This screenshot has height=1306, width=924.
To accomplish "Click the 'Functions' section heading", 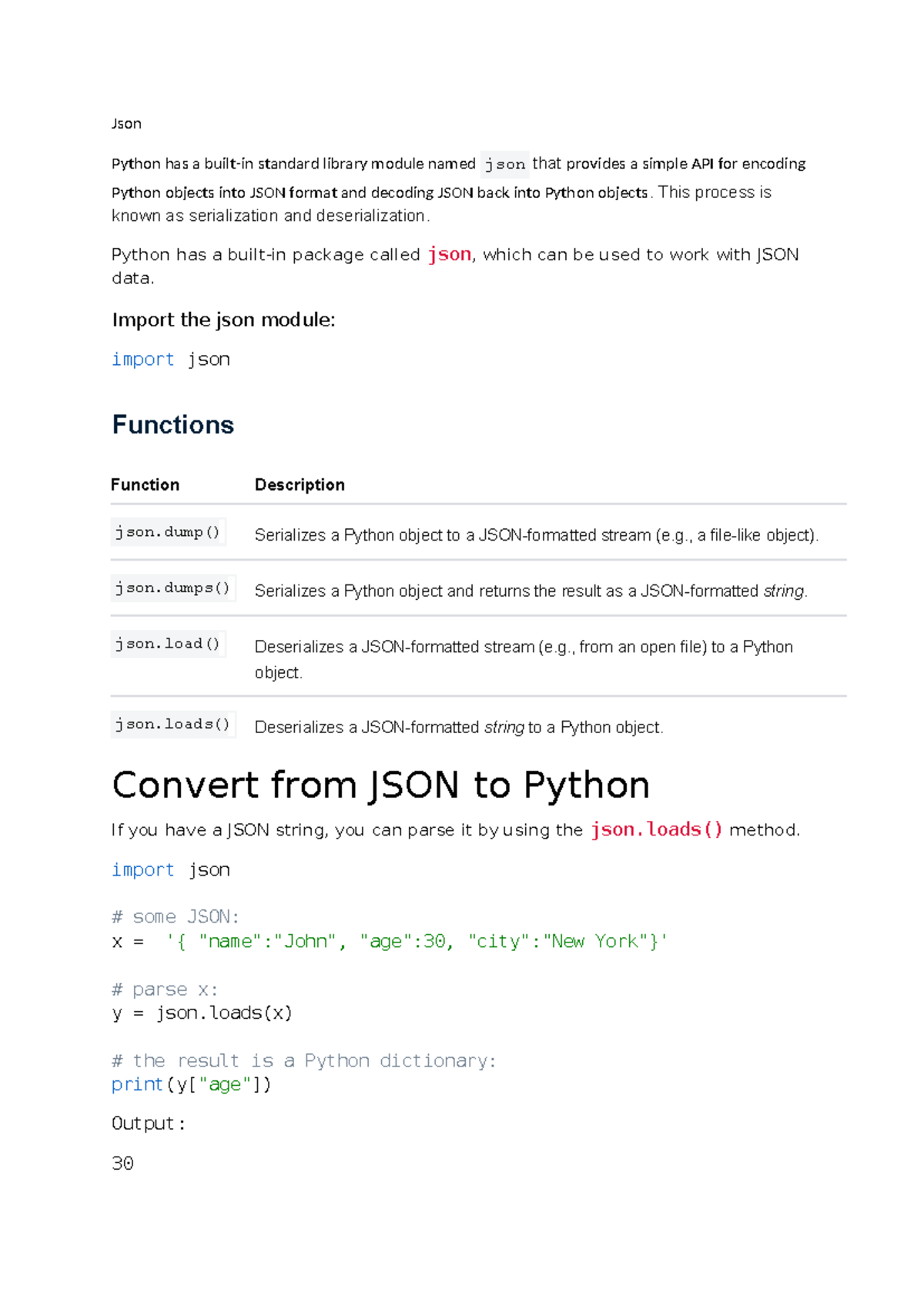I will (x=173, y=425).
